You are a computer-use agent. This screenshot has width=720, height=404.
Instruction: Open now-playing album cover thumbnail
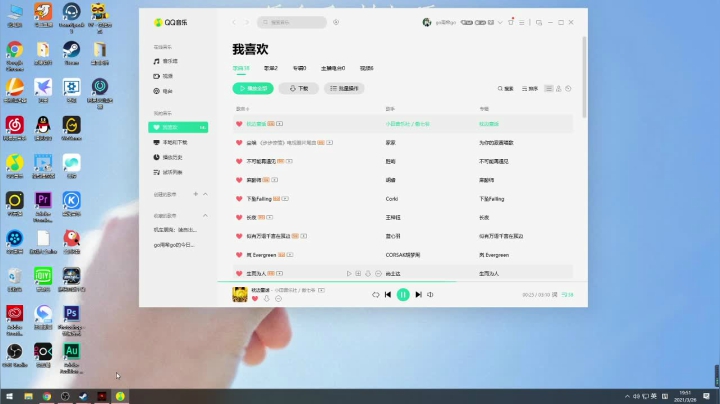240,294
